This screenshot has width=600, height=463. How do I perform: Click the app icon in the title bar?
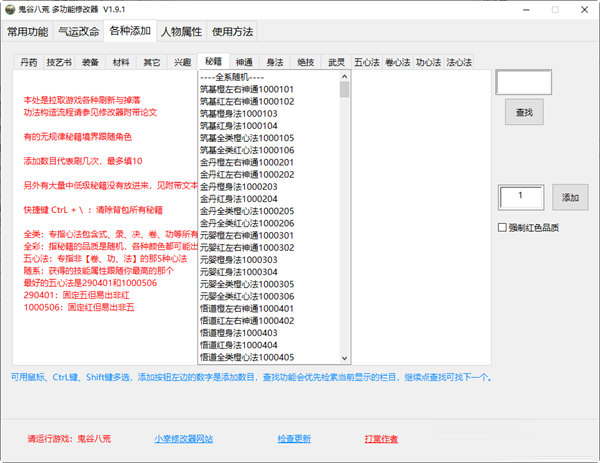pyautogui.click(x=11, y=9)
